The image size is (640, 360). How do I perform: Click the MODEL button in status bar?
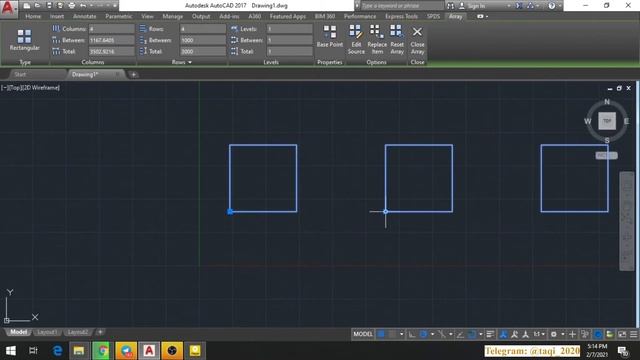(363, 334)
